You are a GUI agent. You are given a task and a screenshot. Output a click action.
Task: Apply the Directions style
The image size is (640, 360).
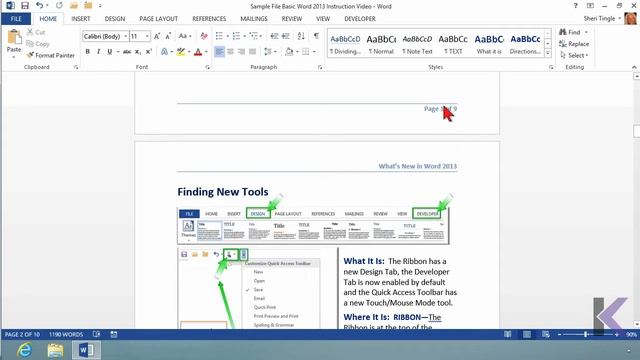(525, 44)
